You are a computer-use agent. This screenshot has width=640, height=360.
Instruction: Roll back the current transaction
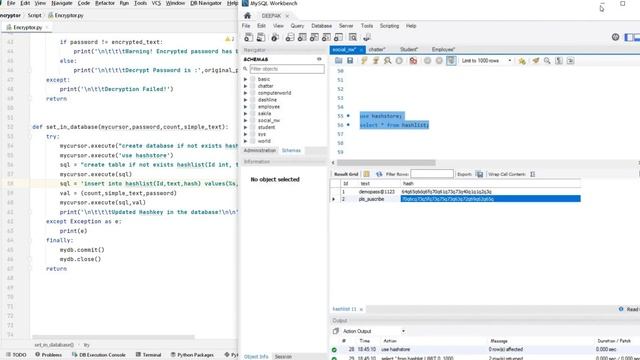pos(439,61)
